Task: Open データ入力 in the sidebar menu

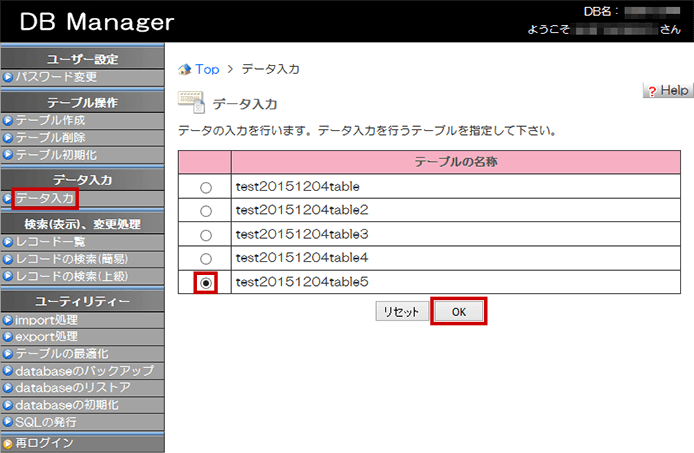Action: 44,198
